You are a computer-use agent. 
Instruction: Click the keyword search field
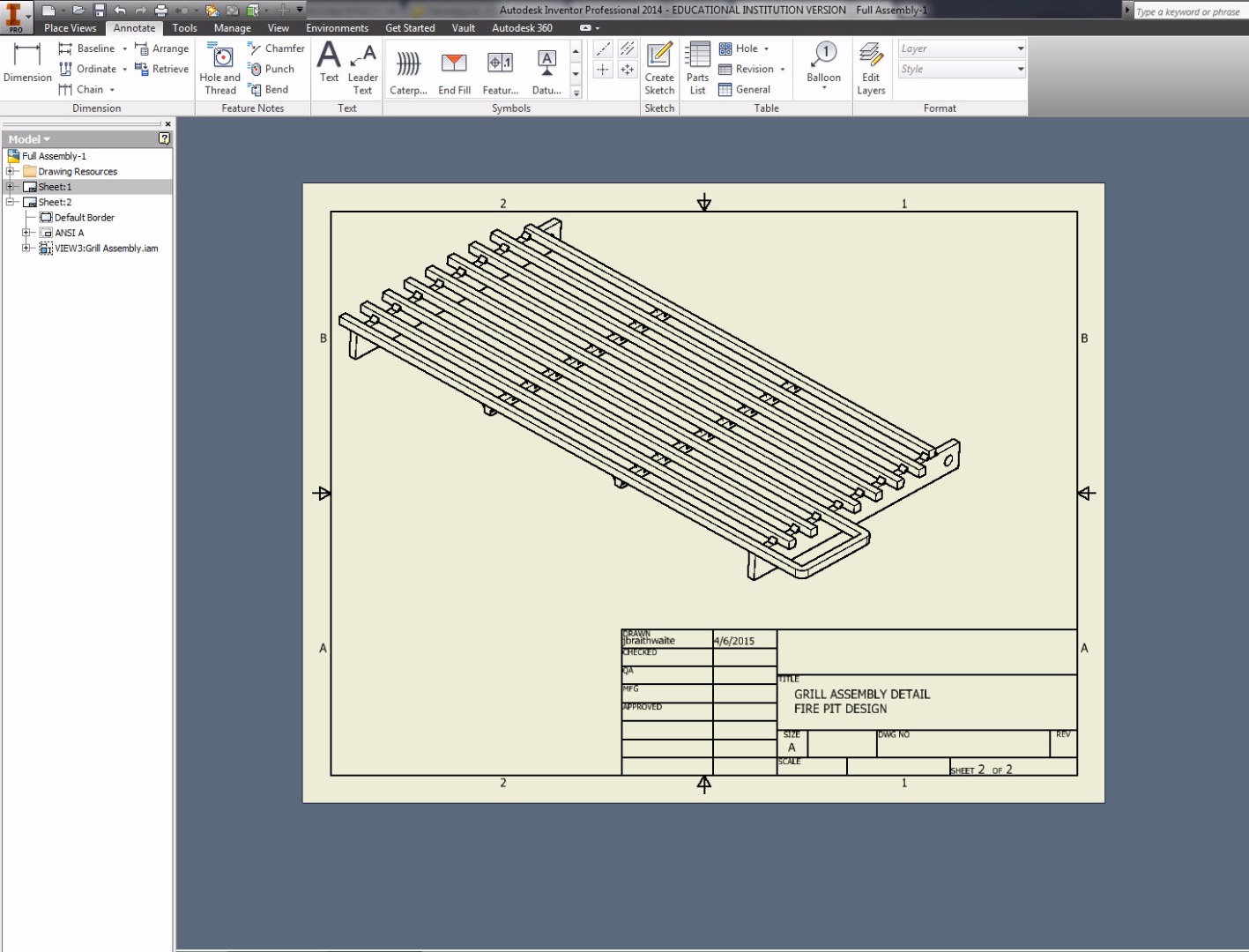click(1190, 11)
